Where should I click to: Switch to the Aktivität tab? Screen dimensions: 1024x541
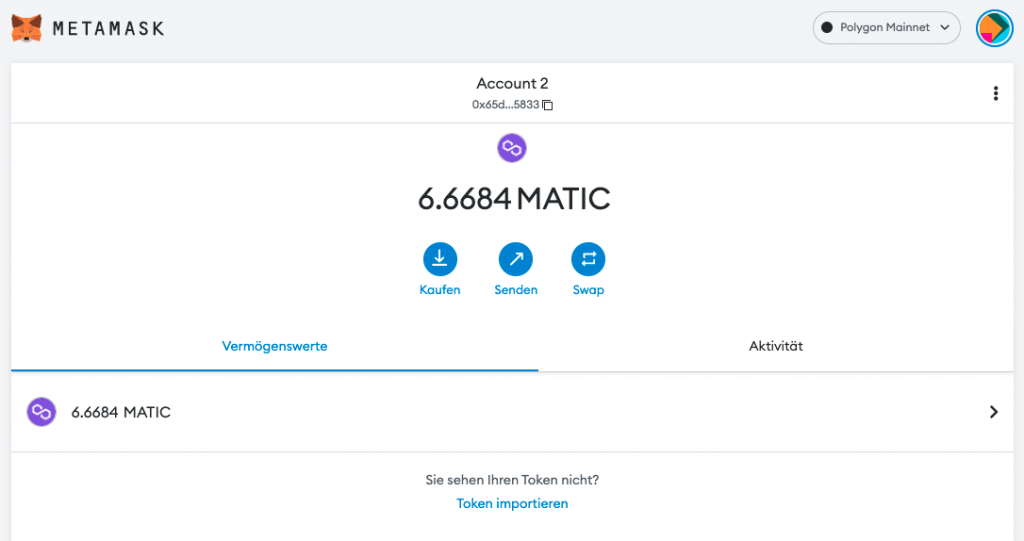(x=775, y=347)
